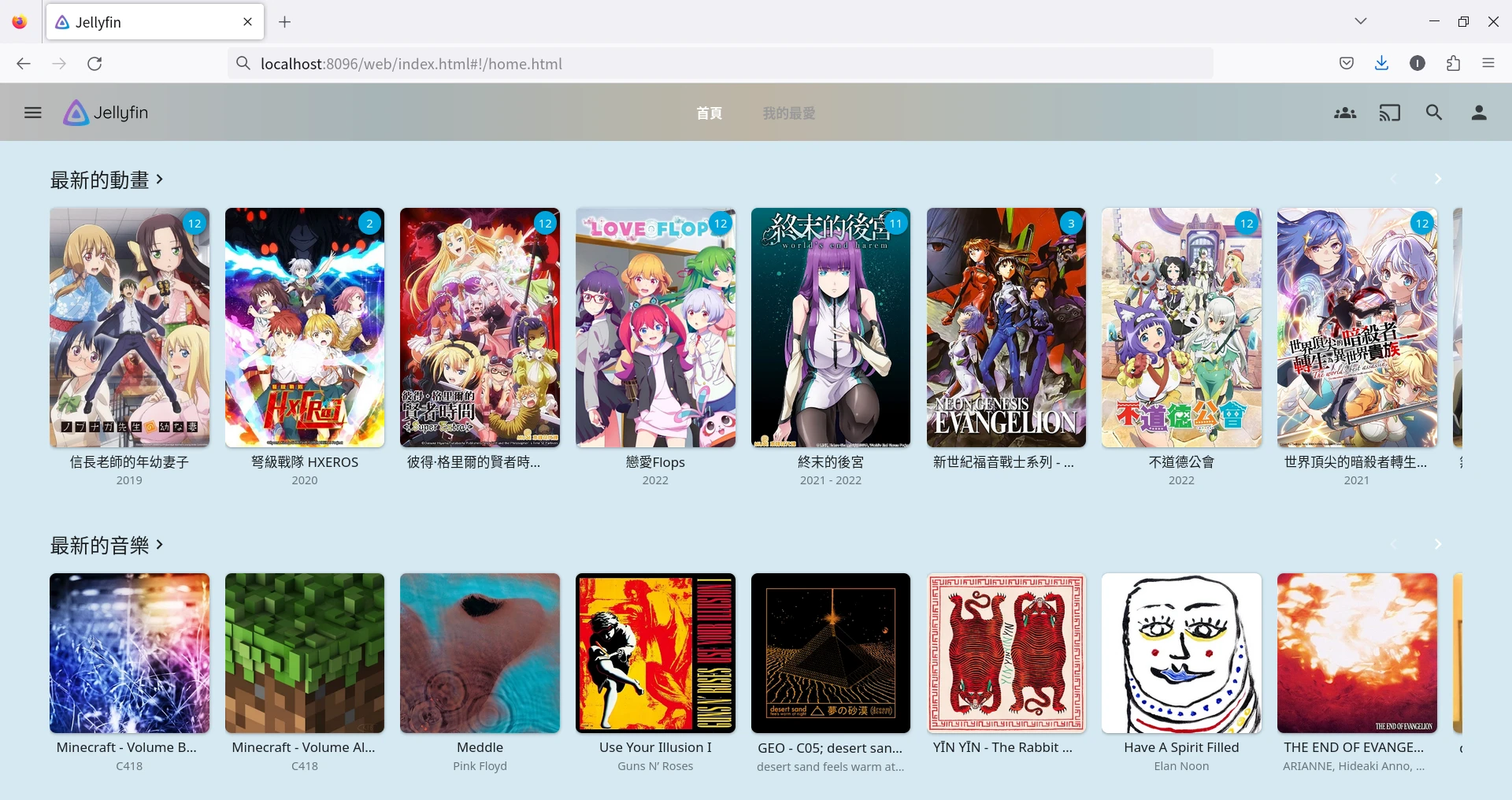Open the Meddle album cover

[x=480, y=654]
